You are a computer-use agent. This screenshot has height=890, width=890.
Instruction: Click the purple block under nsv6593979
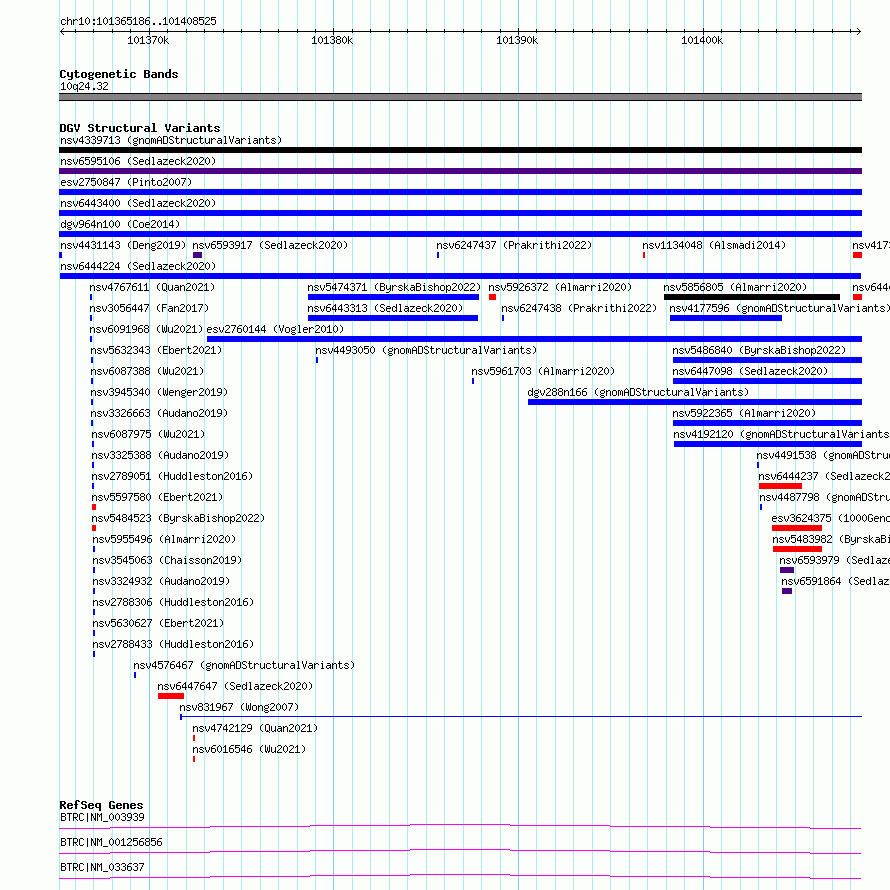tap(787, 570)
